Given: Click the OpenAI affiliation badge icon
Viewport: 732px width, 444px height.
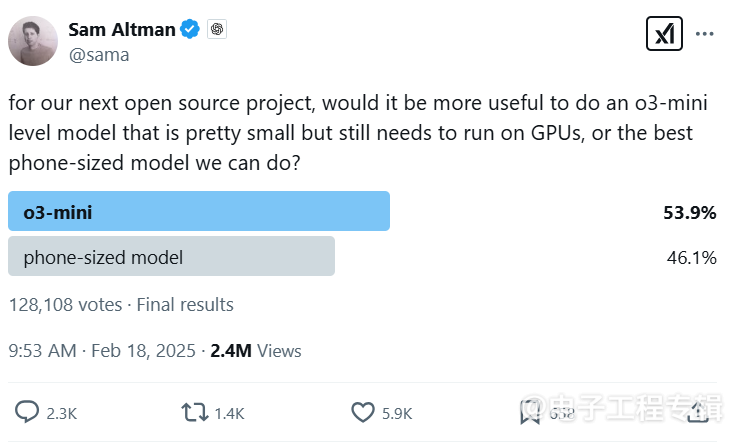Looking at the screenshot, I should [x=217, y=30].
